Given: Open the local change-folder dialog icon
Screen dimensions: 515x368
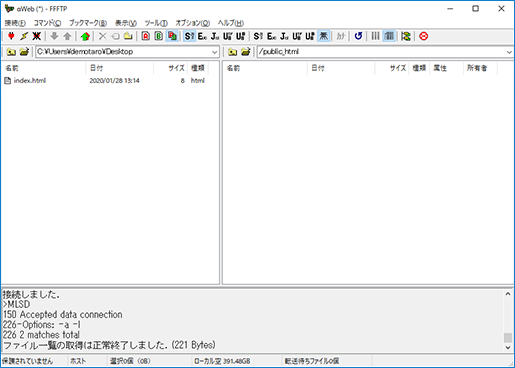Looking at the screenshot, I should tap(24, 52).
